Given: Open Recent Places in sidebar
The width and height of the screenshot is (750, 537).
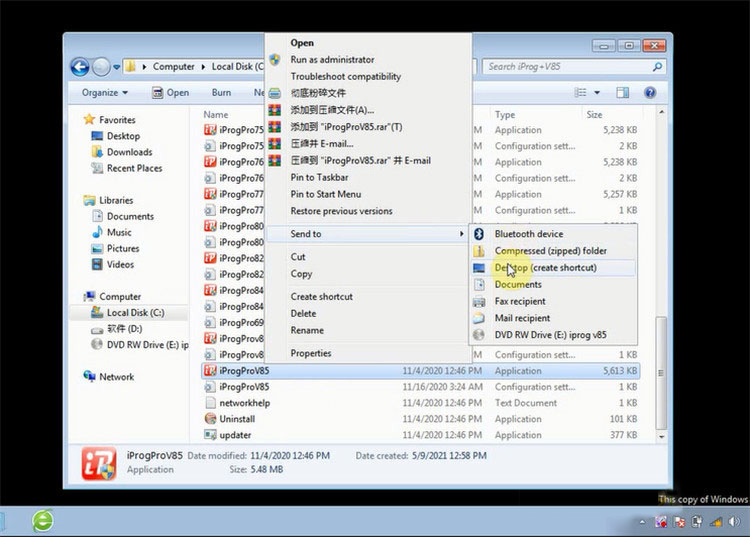Looking at the screenshot, I should pos(127,168).
